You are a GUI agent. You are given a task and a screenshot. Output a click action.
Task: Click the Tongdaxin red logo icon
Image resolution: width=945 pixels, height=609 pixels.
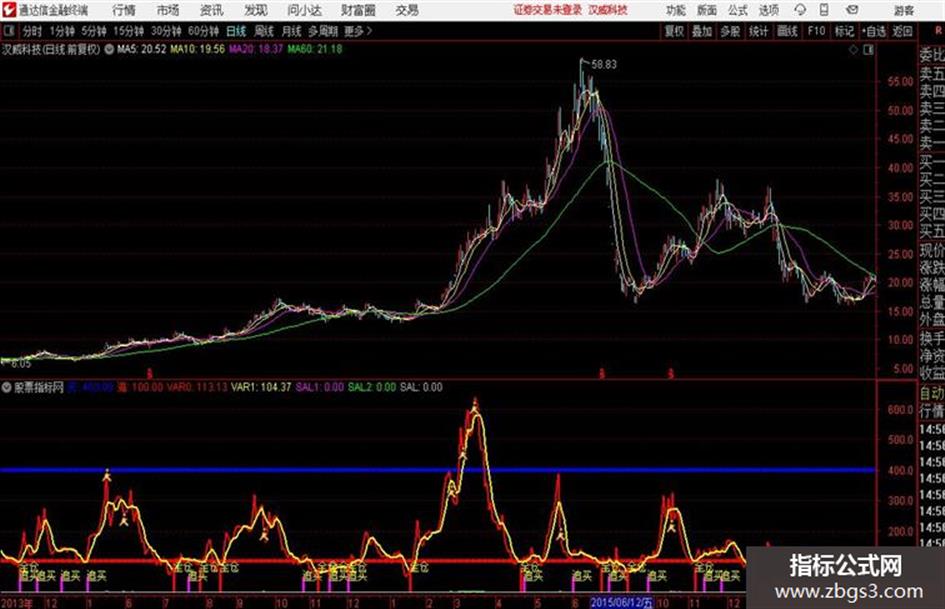click(x=8, y=10)
